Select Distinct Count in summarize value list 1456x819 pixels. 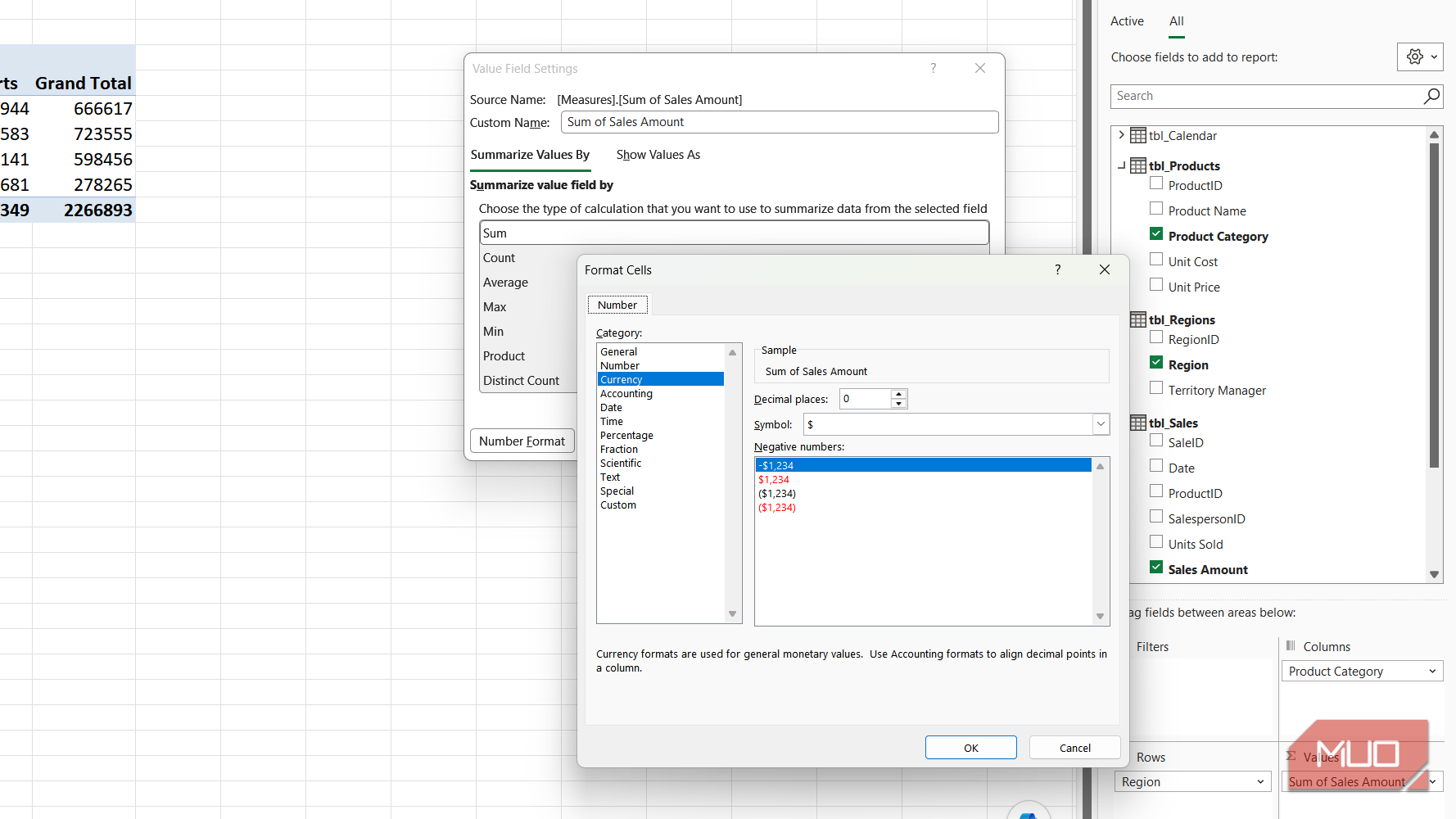tap(521, 380)
